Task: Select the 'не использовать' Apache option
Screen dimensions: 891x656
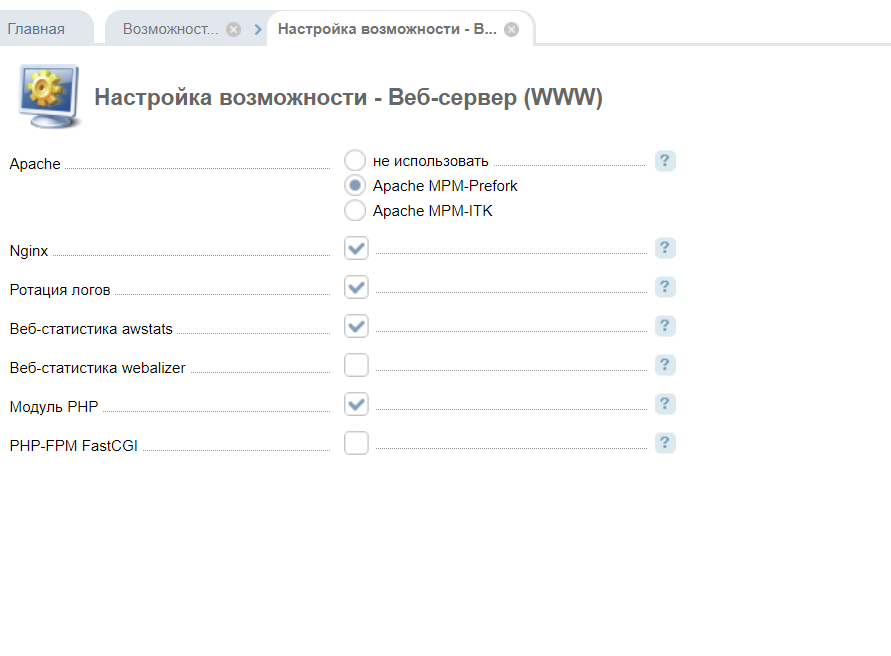Action: click(x=355, y=160)
